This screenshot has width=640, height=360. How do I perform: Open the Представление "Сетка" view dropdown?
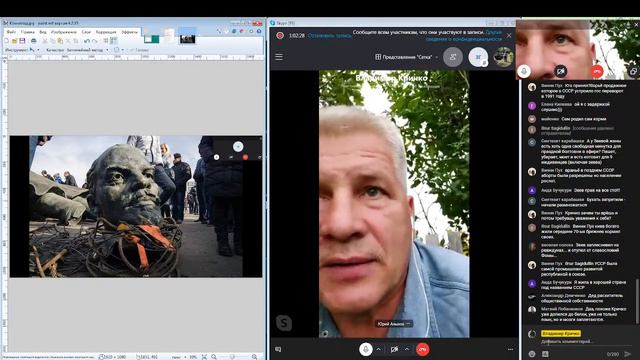407,57
